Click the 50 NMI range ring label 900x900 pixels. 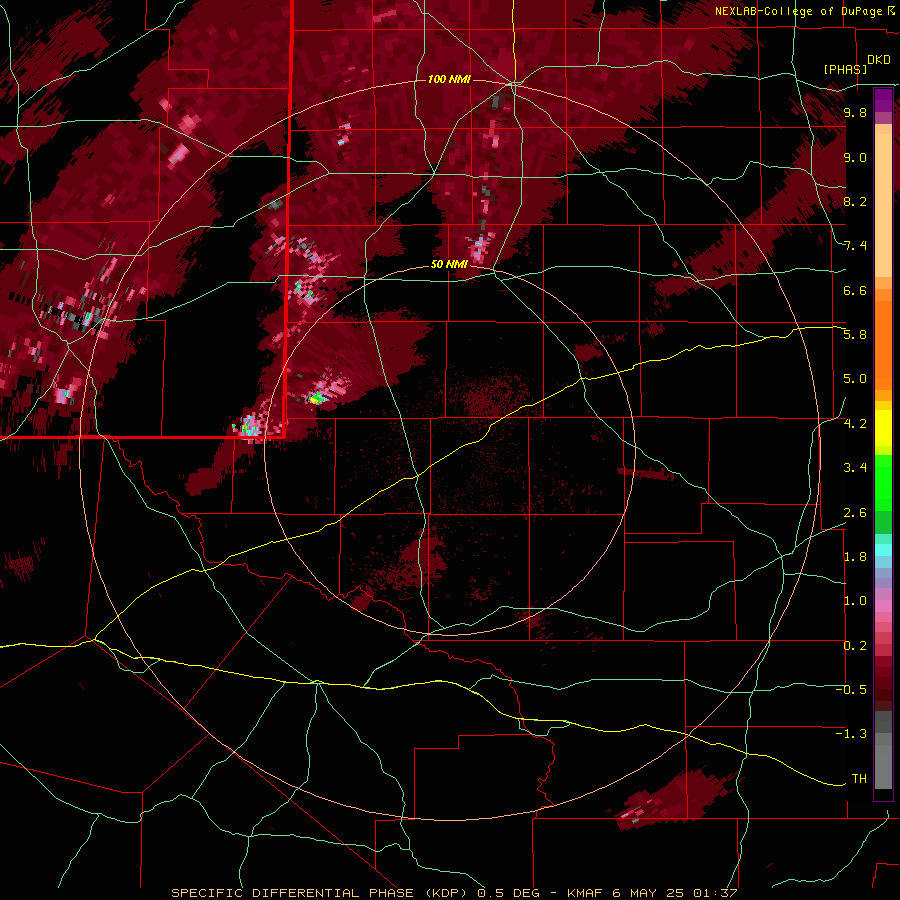click(x=449, y=264)
